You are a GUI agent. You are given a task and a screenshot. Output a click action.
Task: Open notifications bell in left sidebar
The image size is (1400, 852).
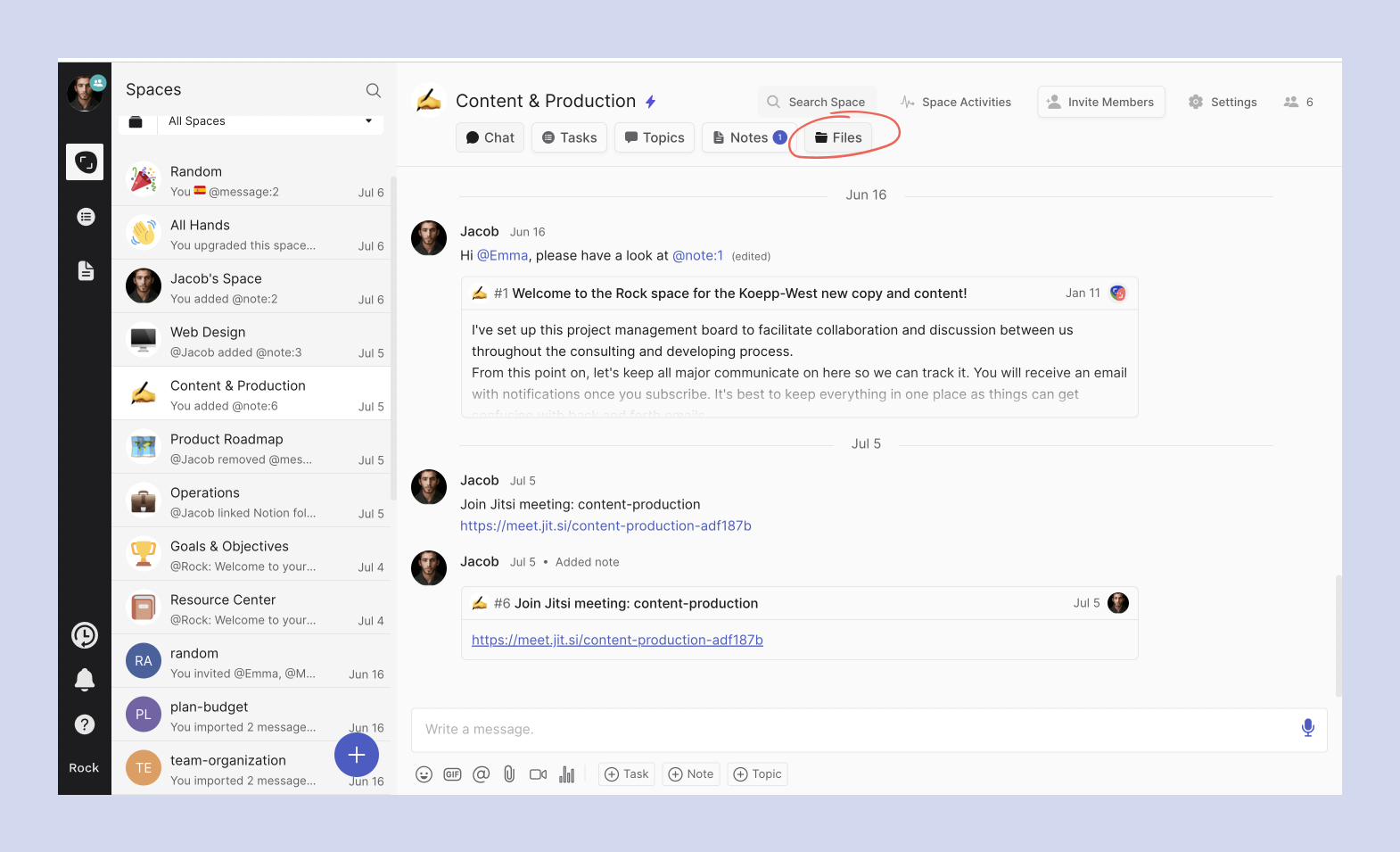85,680
